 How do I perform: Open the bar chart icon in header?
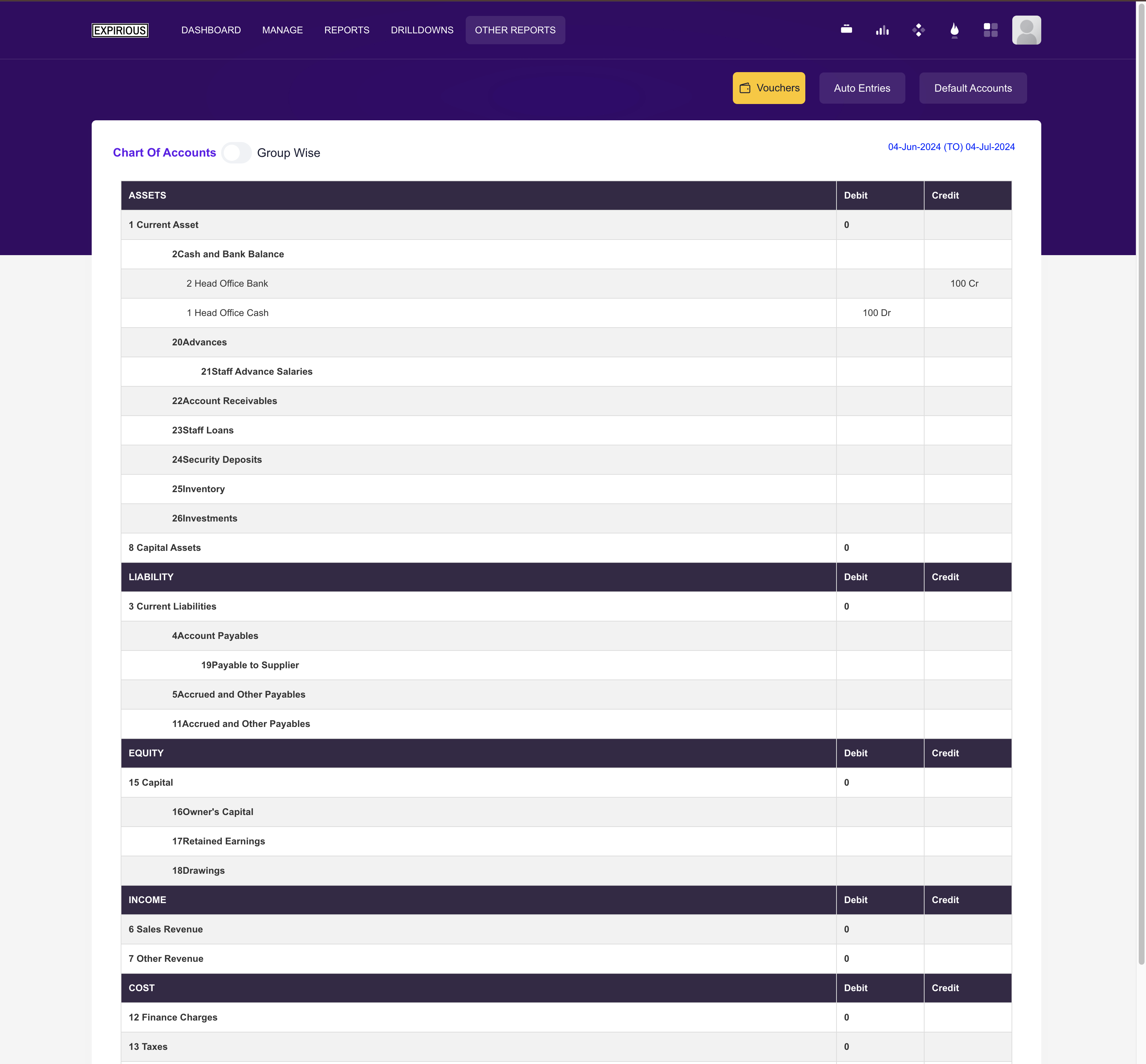(x=882, y=30)
